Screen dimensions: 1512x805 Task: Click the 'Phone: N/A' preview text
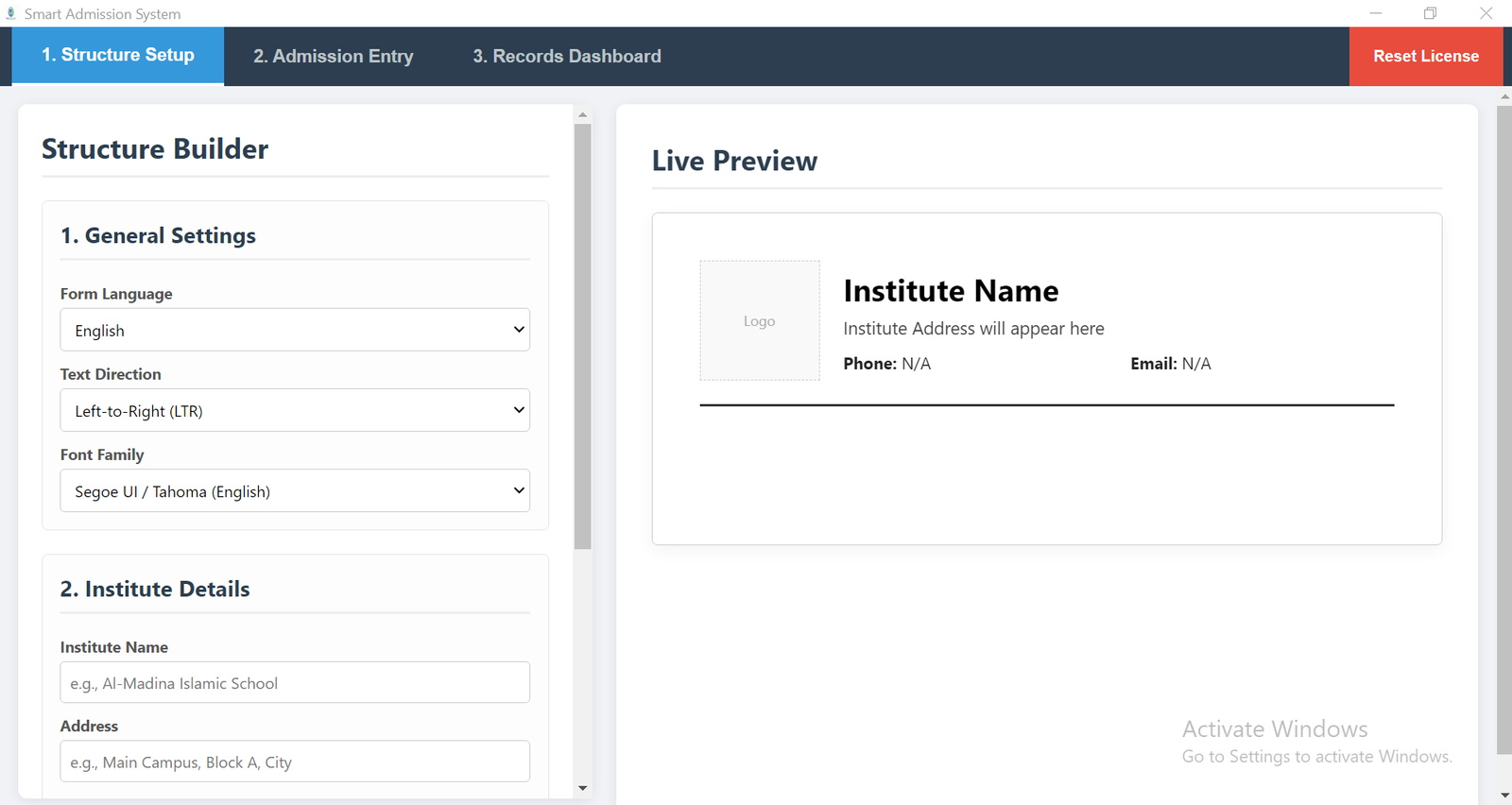pyautogui.click(x=887, y=364)
